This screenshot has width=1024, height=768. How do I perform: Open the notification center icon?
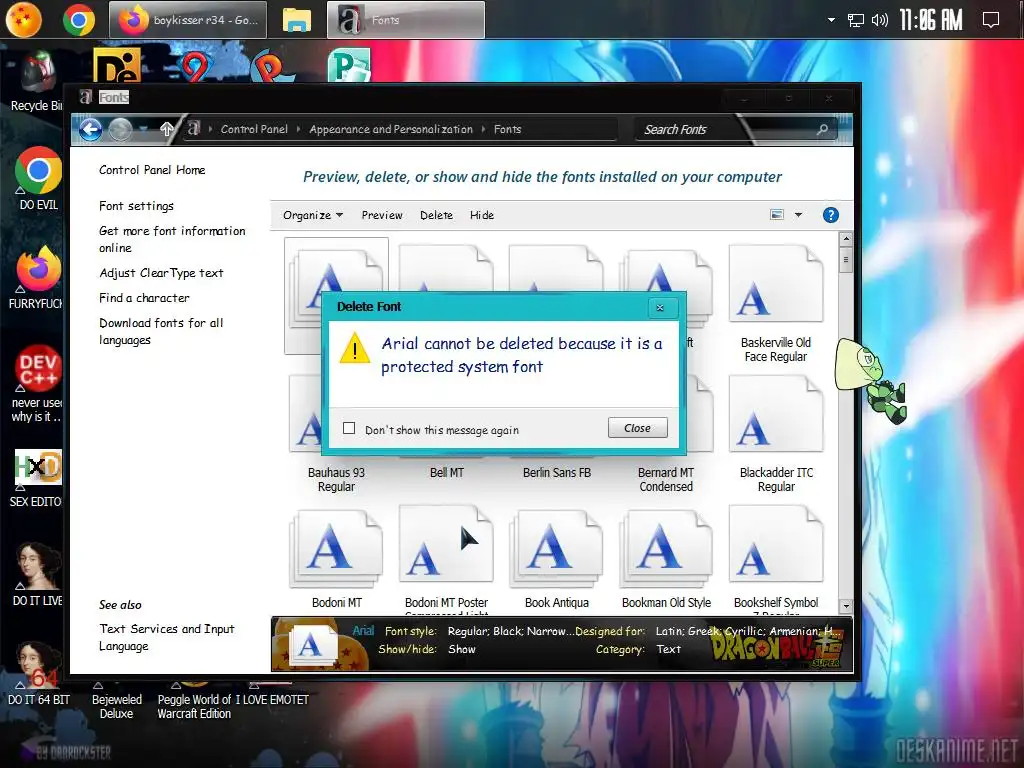coord(991,20)
